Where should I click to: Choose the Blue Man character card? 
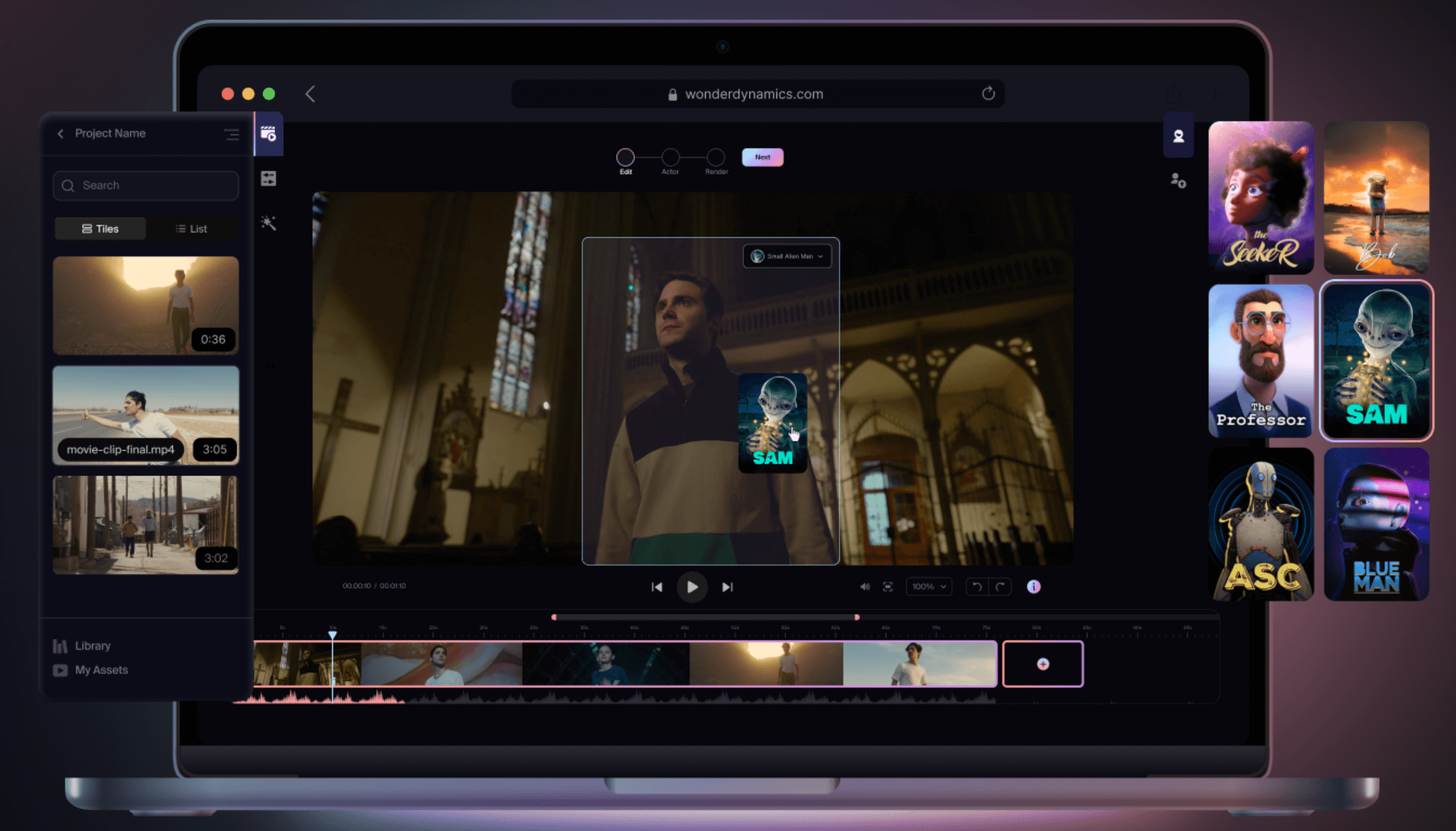coord(1376,524)
